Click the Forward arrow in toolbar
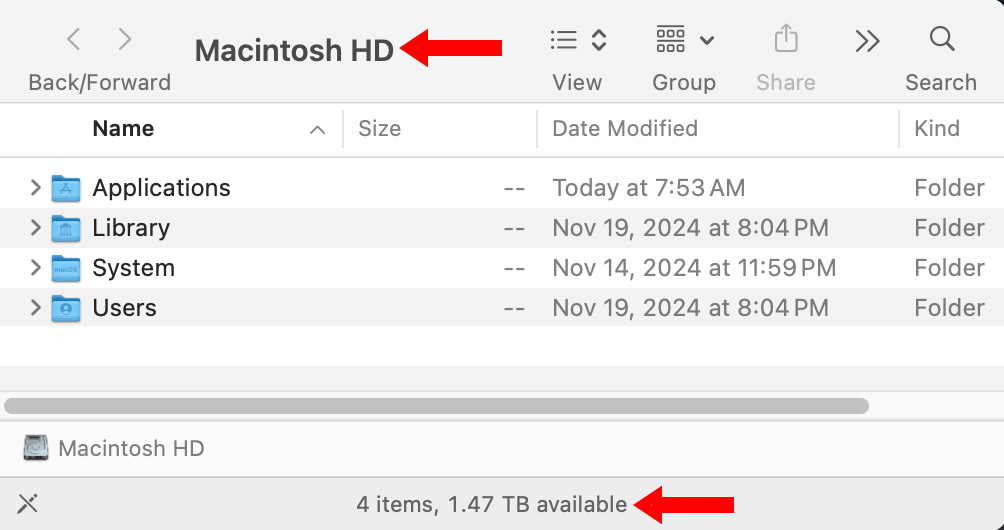Viewport: 1004px width, 530px height. pyautogui.click(x=125, y=40)
